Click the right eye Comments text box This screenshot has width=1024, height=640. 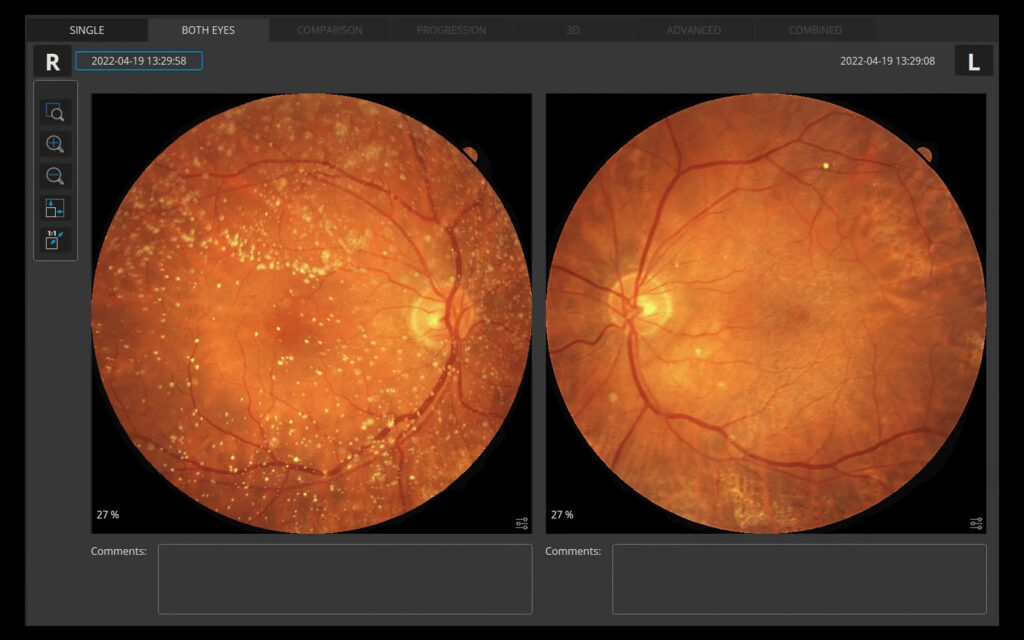(345, 579)
